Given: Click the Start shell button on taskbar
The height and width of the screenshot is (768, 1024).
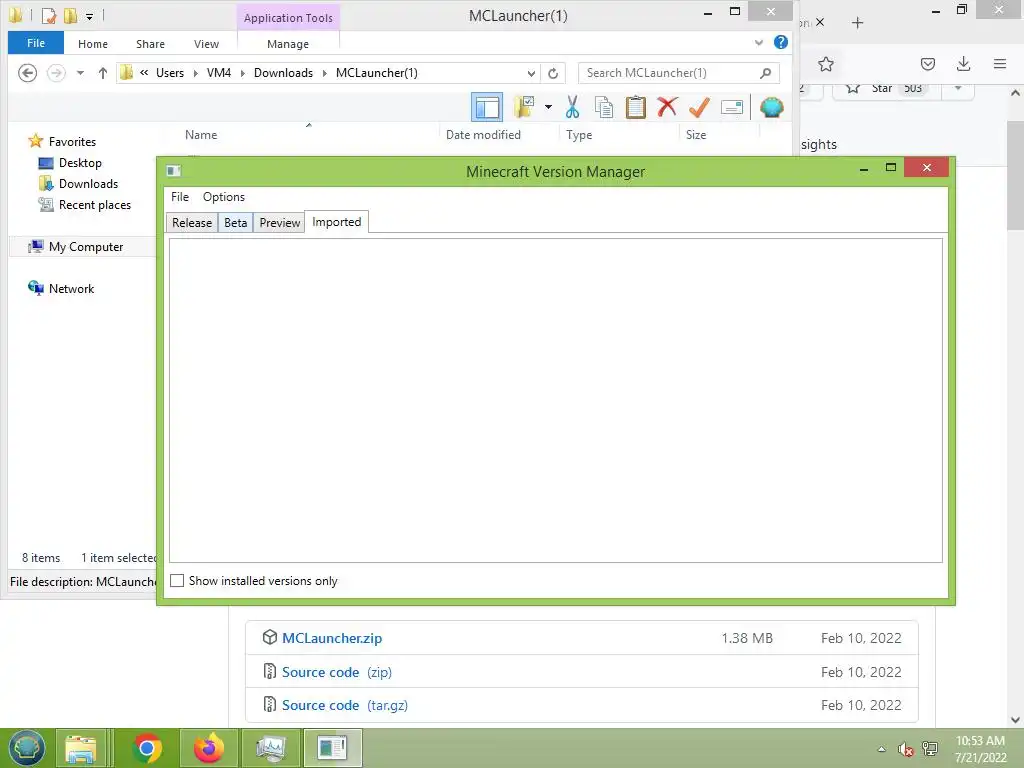Looking at the screenshot, I should click(x=27, y=748).
